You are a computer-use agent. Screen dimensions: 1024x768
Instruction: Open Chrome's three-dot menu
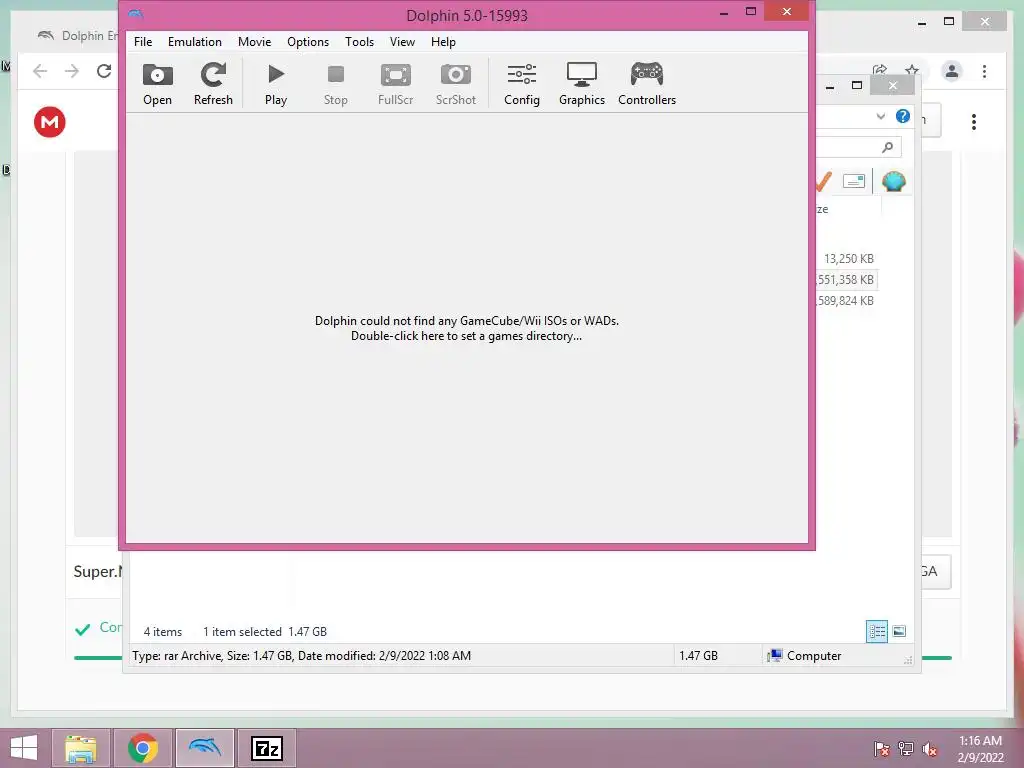(984, 71)
